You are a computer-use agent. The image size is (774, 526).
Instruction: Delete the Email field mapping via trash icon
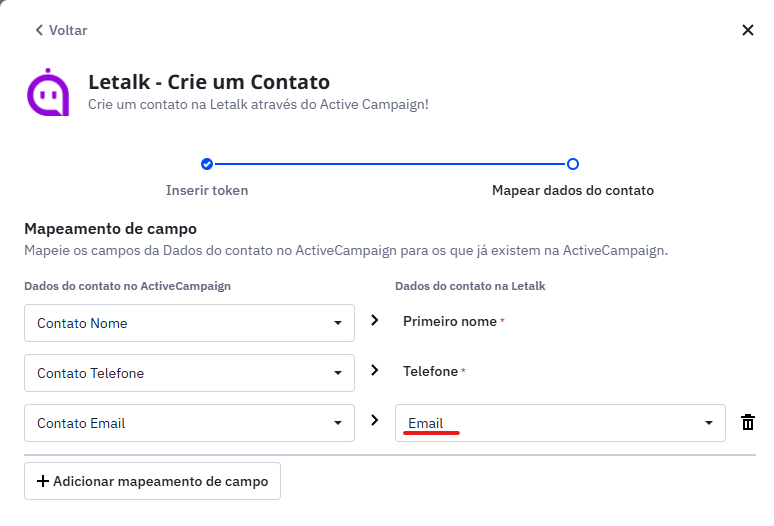click(x=747, y=422)
